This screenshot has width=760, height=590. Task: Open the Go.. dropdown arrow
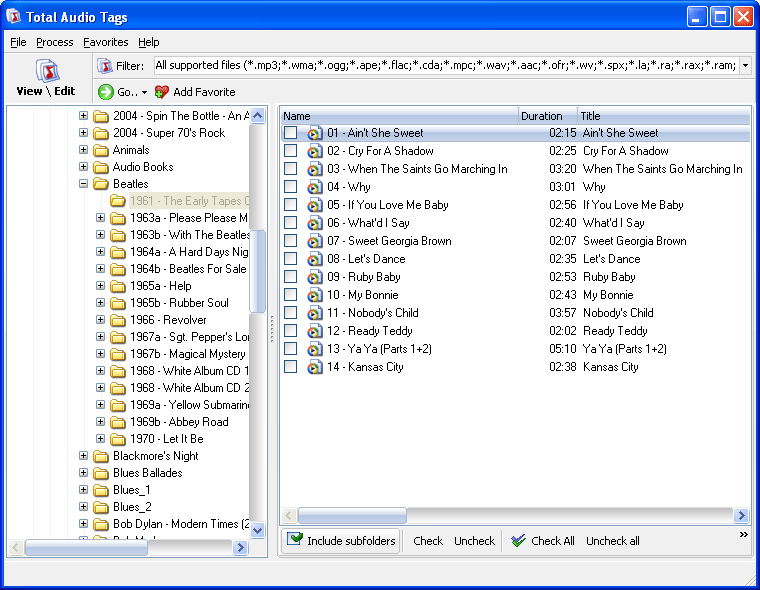pyautogui.click(x=144, y=92)
